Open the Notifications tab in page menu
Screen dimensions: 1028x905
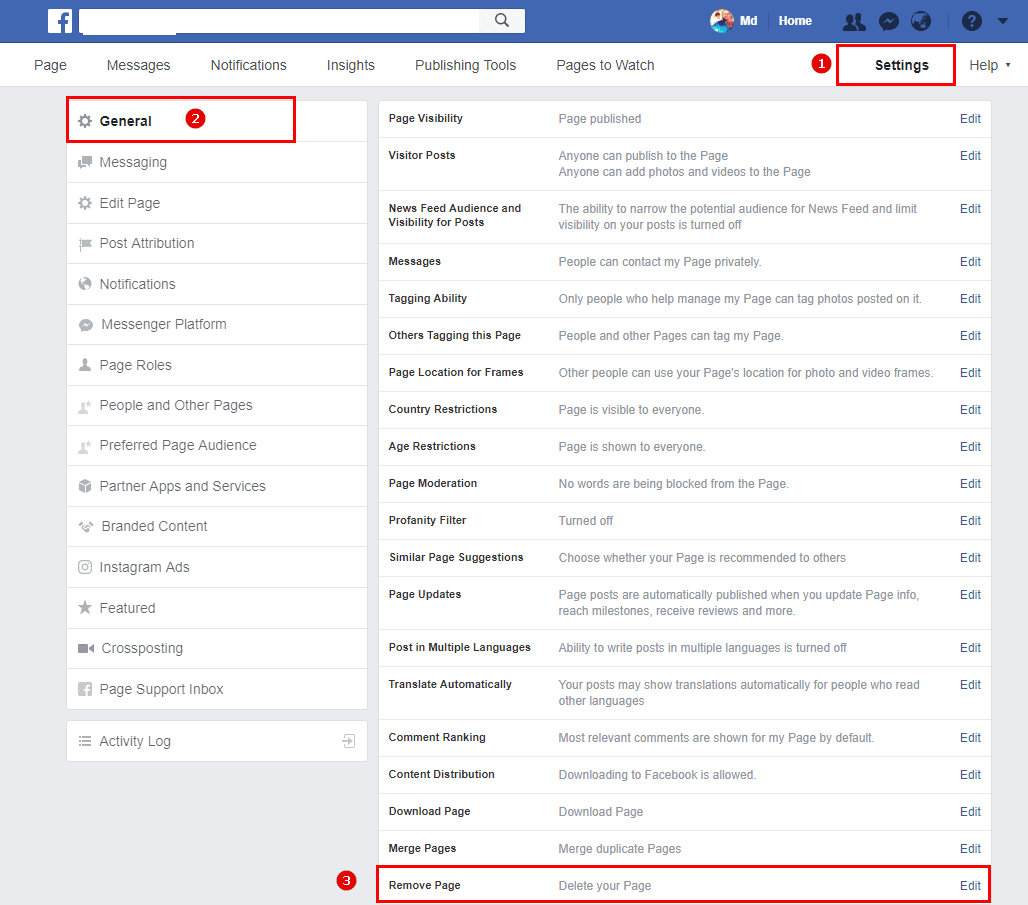248,65
